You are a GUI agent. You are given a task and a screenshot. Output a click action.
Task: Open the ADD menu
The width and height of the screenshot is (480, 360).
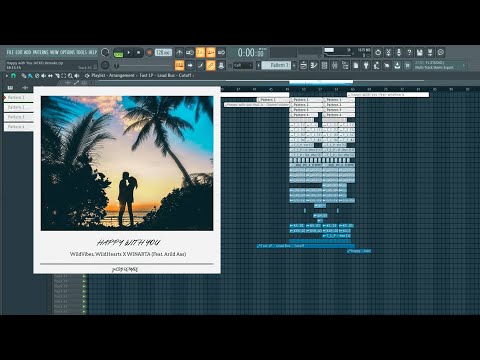[x=27, y=52]
